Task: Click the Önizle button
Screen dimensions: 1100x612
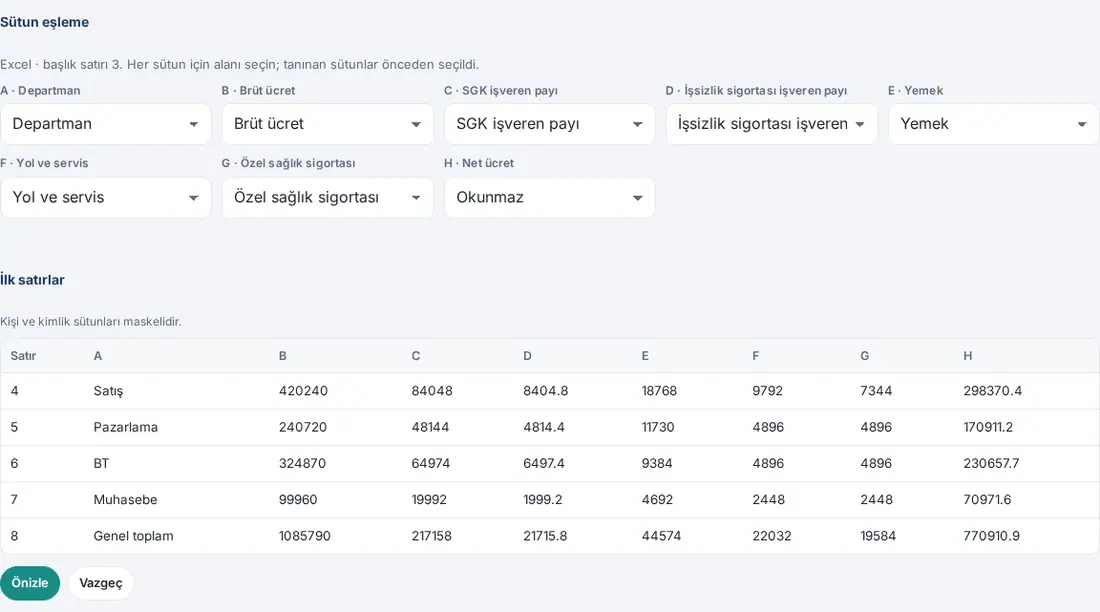Action: [30, 583]
